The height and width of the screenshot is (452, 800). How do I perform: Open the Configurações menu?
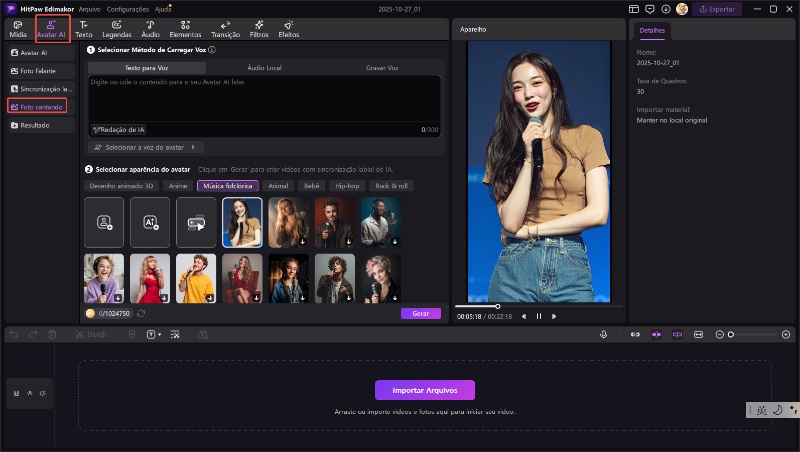[x=128, y=8]
